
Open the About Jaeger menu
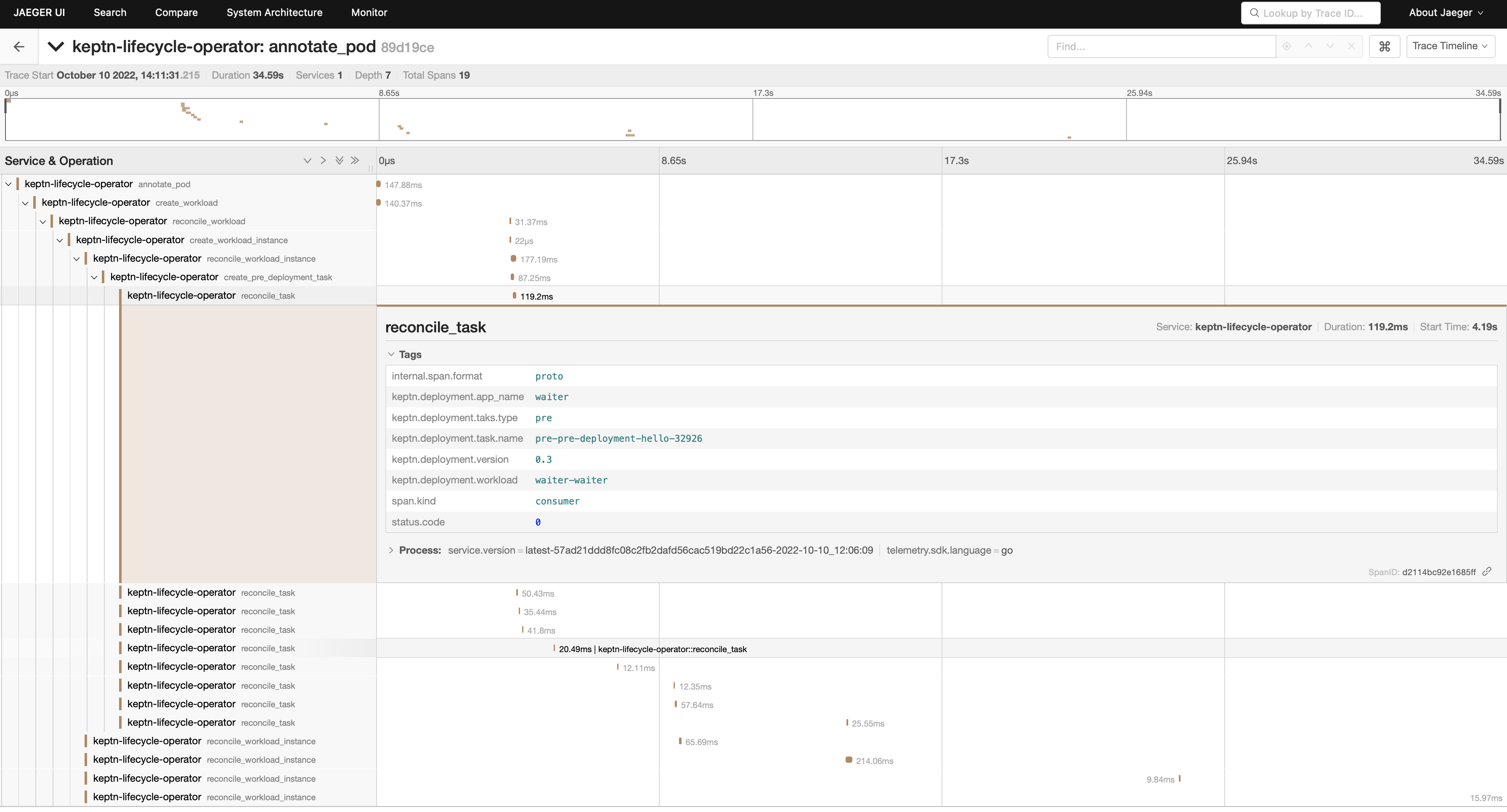[1446, 13]
